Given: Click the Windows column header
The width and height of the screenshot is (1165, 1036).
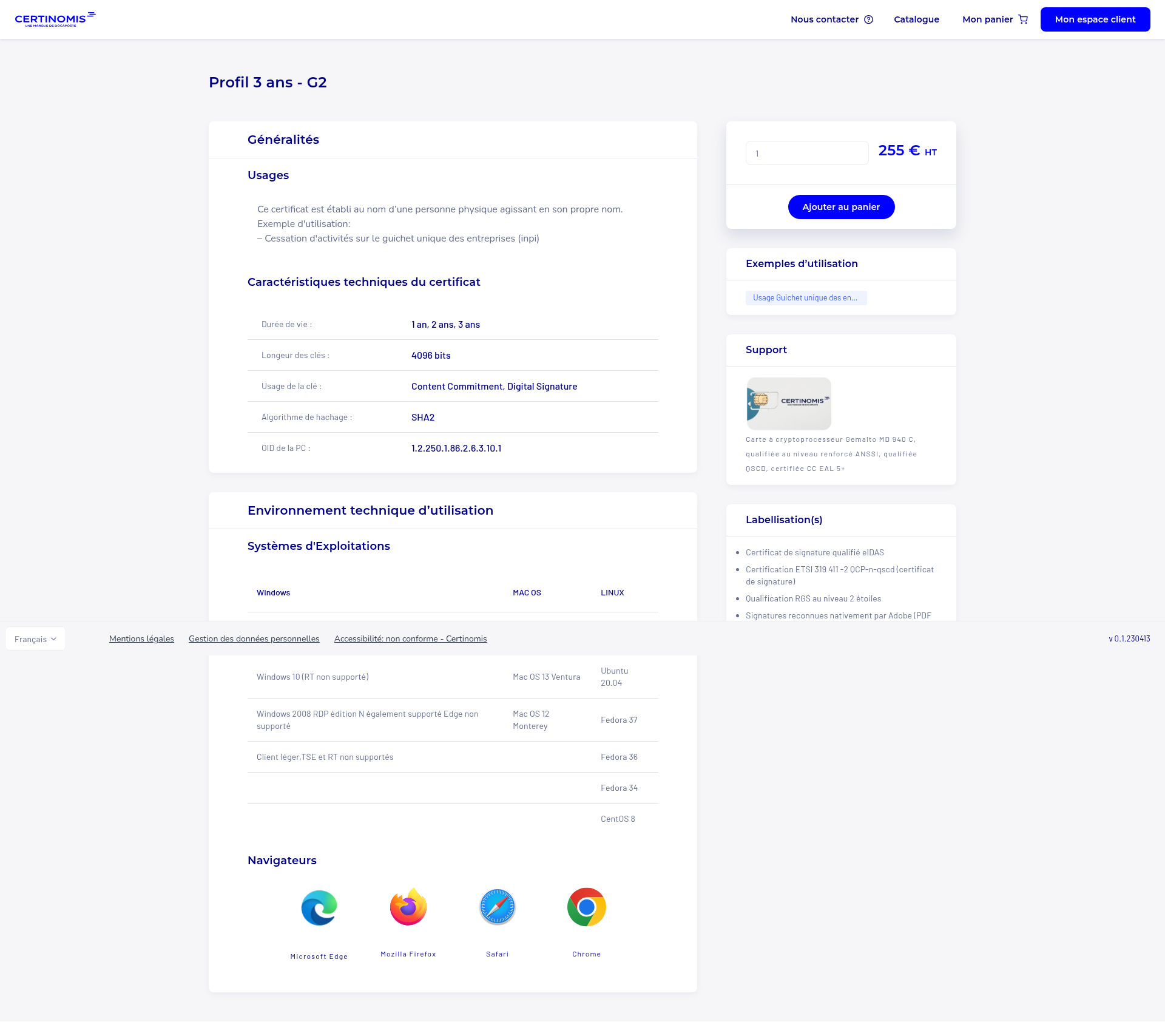Looking at the screenshot, I should click(273, 593).
